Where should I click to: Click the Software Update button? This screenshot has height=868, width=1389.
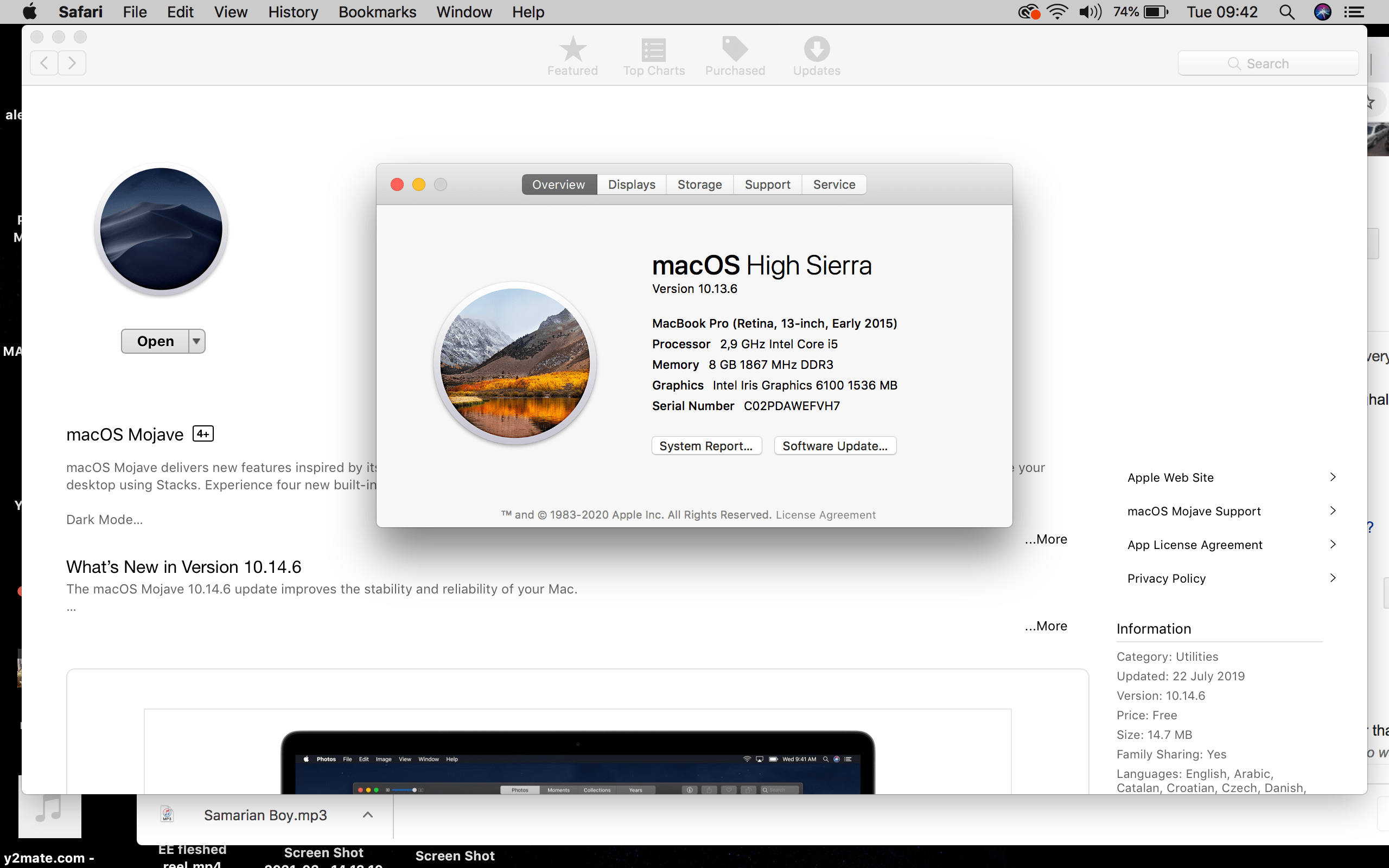pyautogui.click(x=834, y=445)
